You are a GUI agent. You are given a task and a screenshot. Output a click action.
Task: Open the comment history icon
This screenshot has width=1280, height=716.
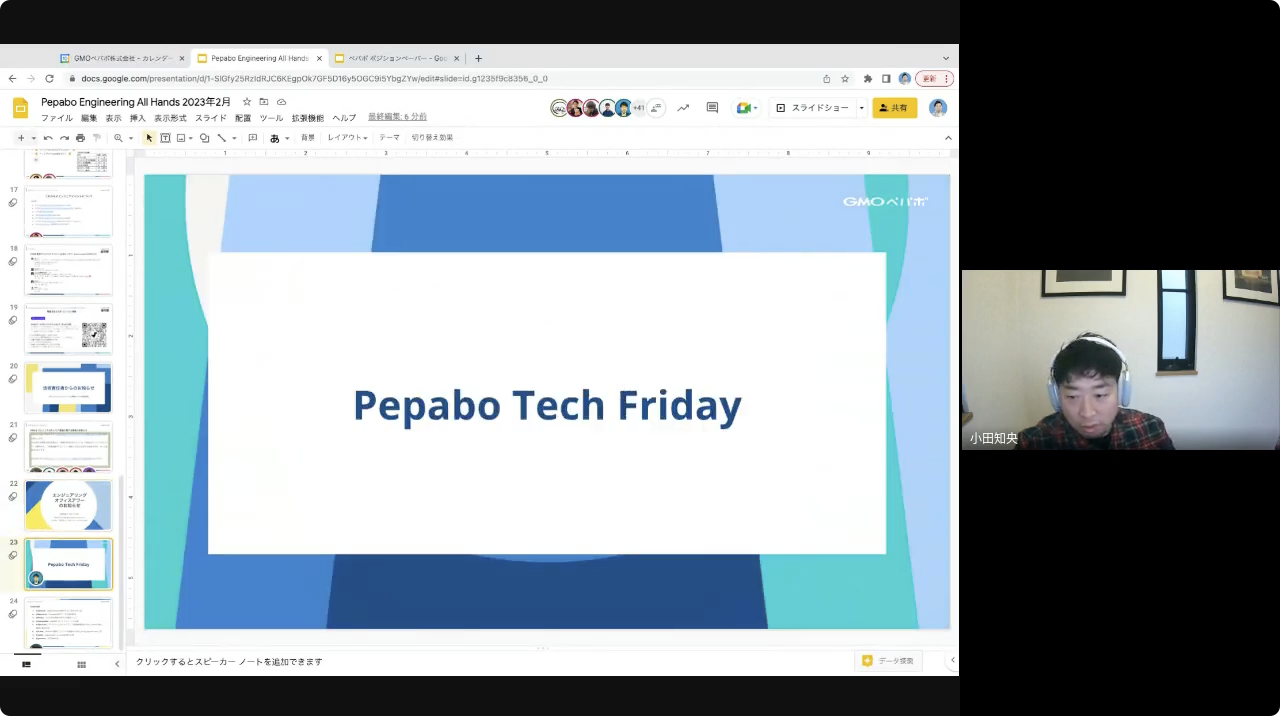click(x=712, y=108)
